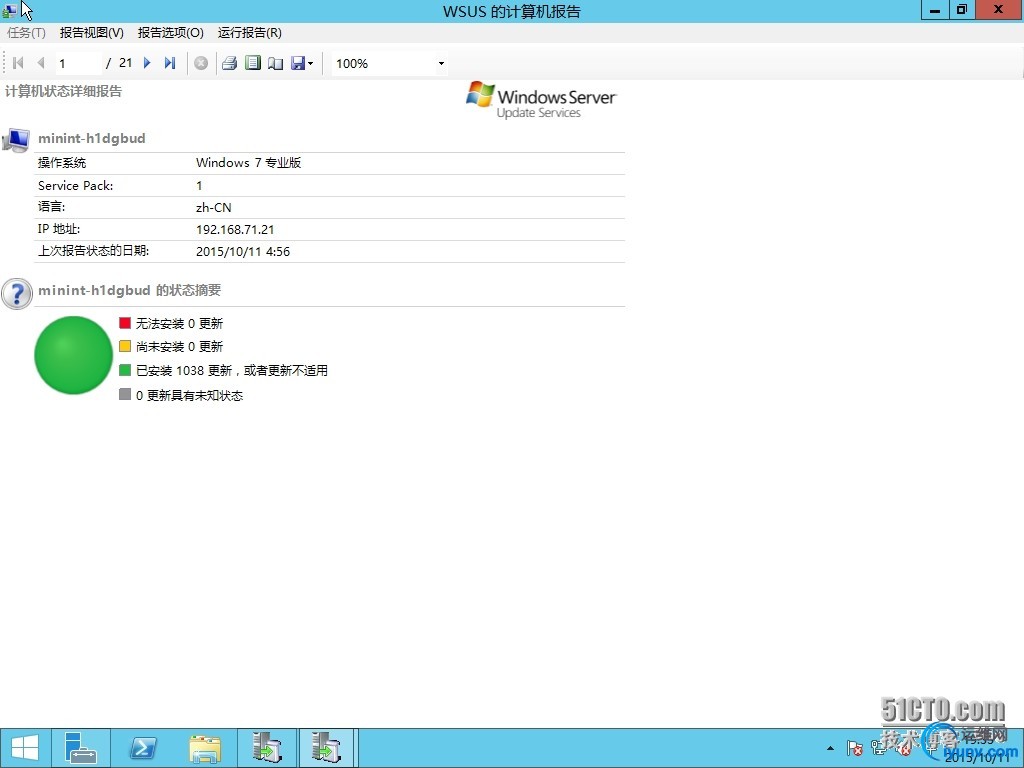
Task: Click gray swatch for unknown status
Action: click(125, 394)
